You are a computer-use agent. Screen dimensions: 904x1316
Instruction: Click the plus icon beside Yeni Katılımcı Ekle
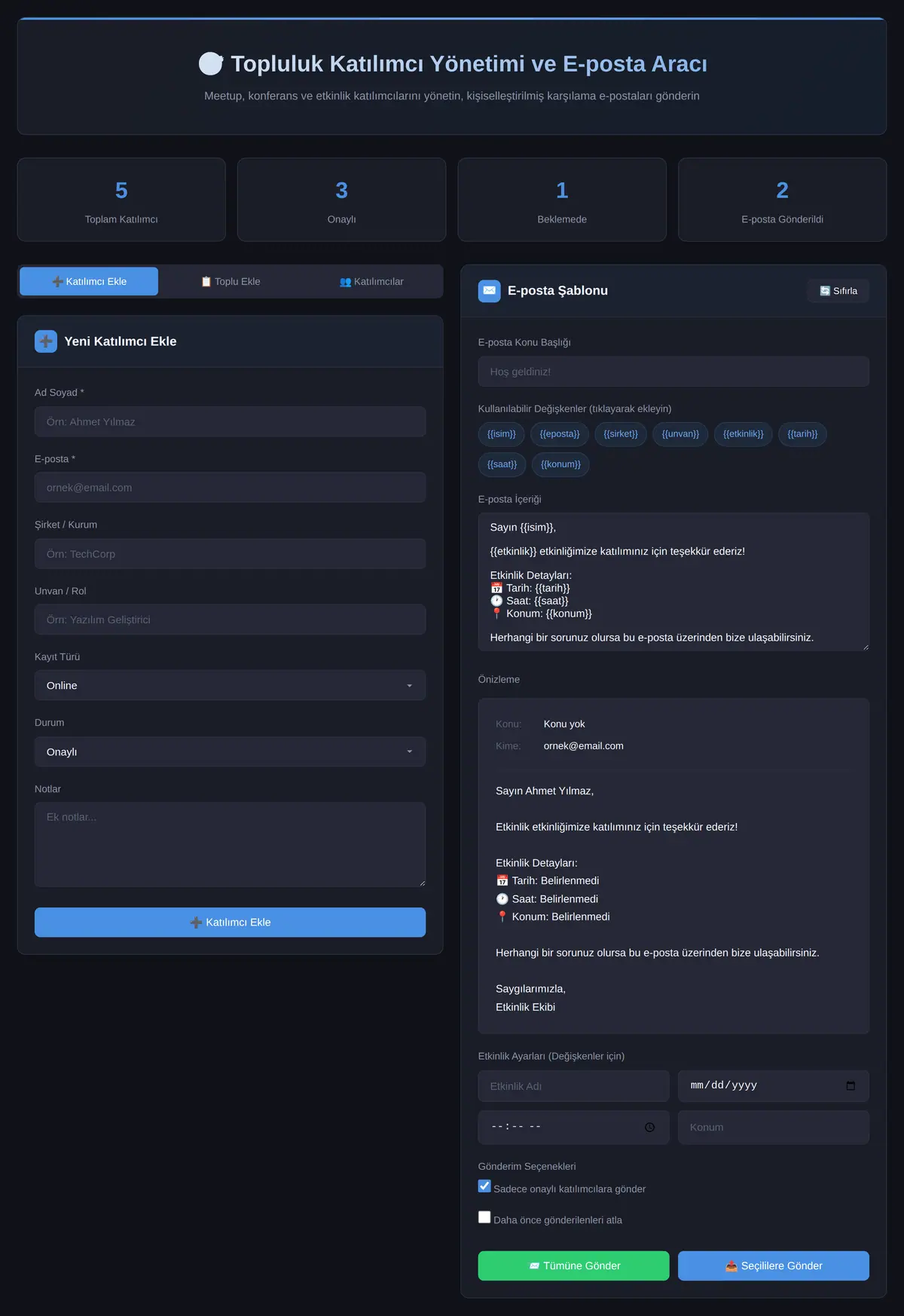tap(46, 341)
